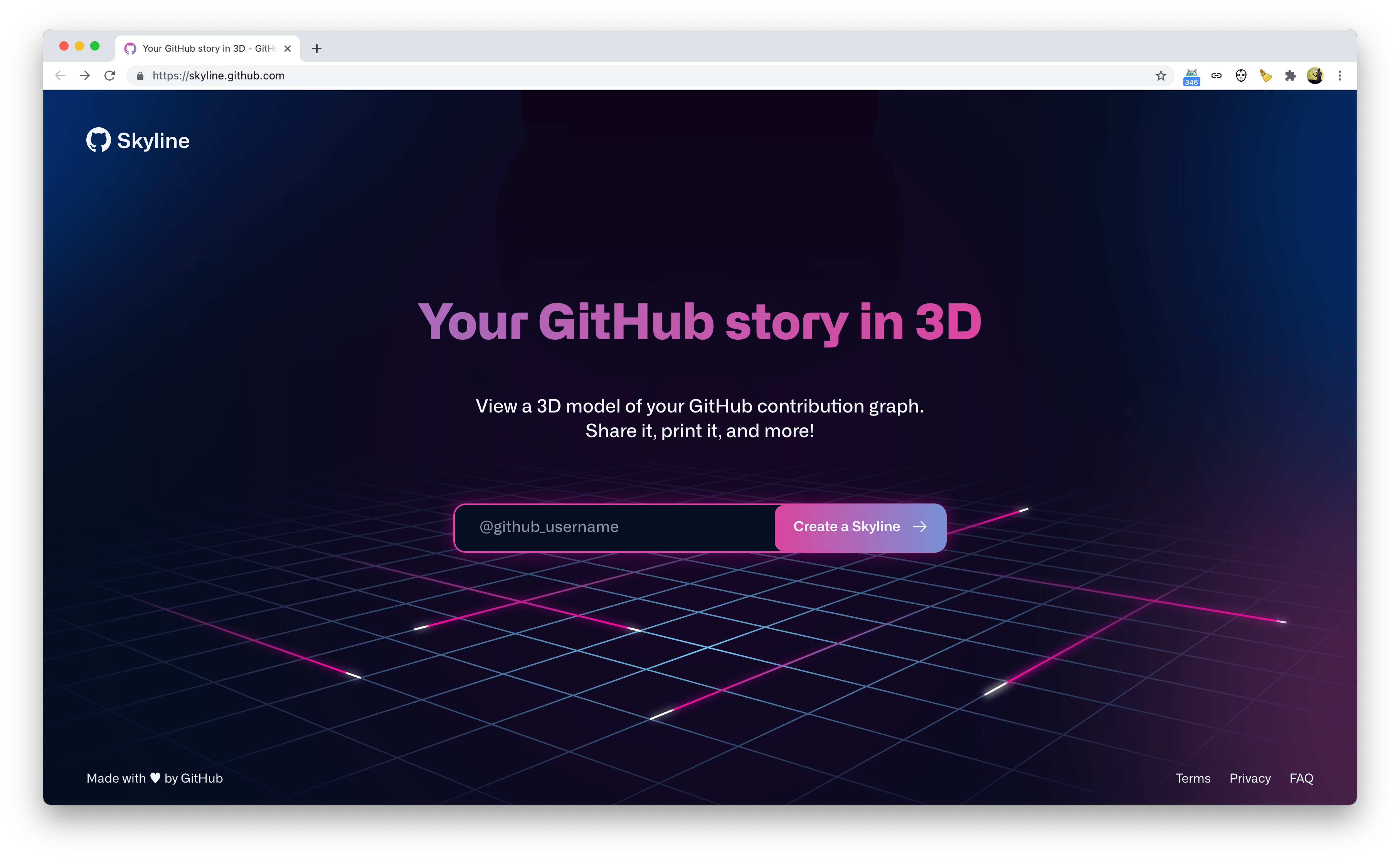Screen dimensions: 1400x862
Task: Open the Extensions puzzle piece menu
Action: click(1291, 76)
